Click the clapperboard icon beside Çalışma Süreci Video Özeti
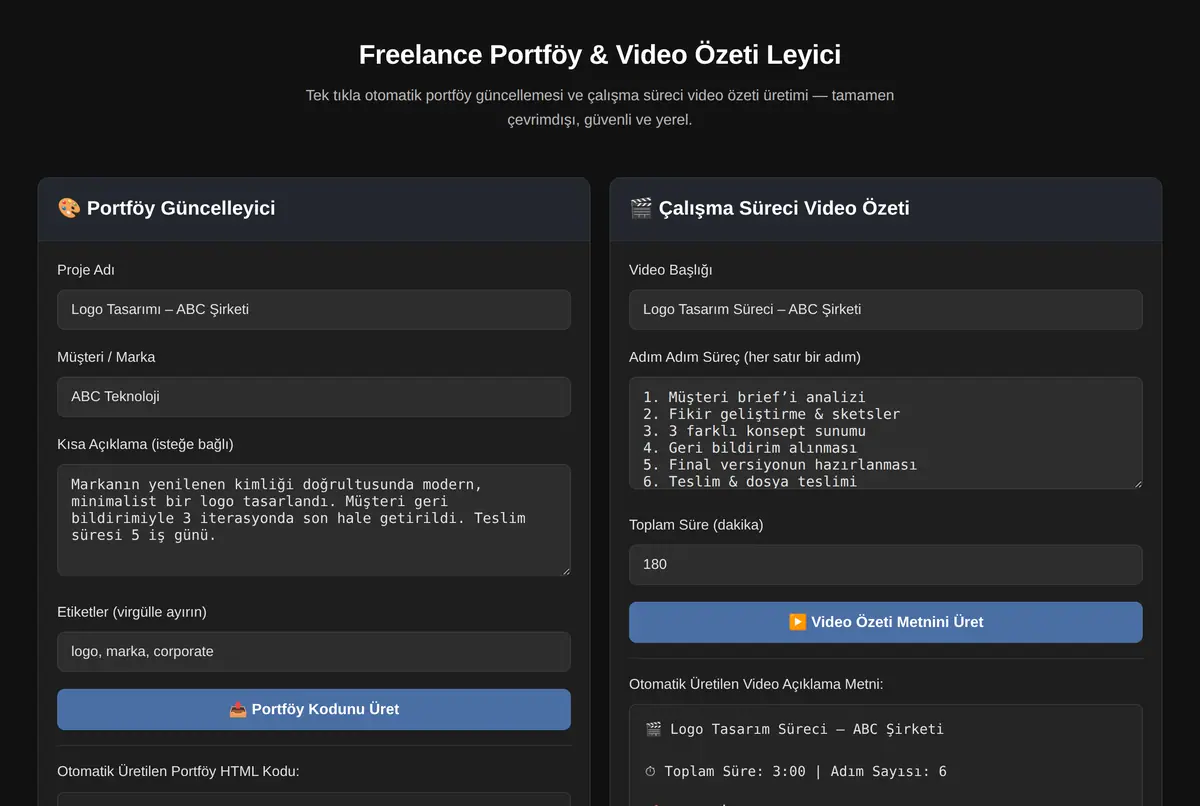This screenshot has width=1200, height=806. click(641, 208)
